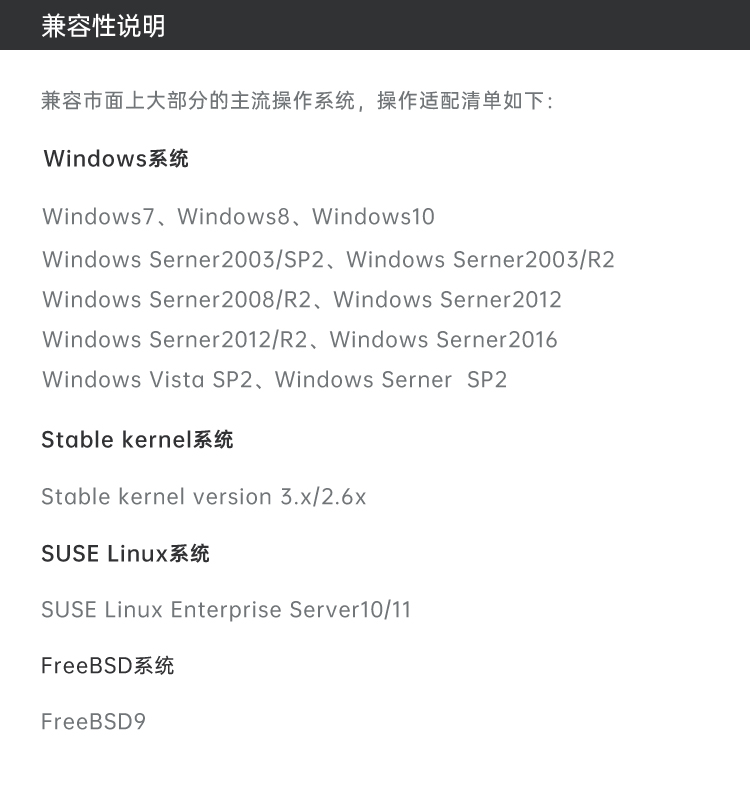Screen dimensions: 750x791
Task: Click the FreeBSD9 text line
Action: tap(94, 721)
